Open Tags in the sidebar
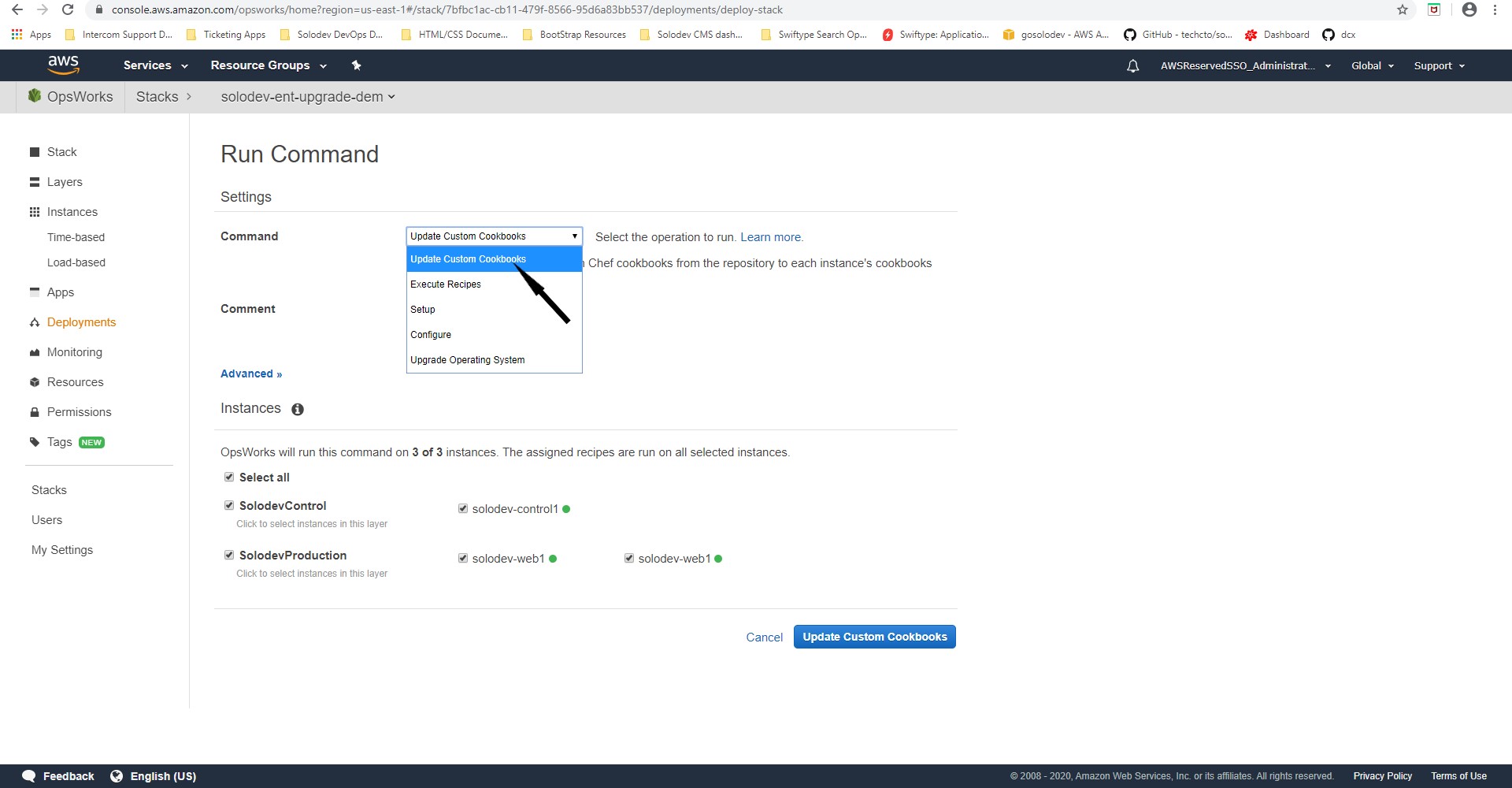 [66, 442]
